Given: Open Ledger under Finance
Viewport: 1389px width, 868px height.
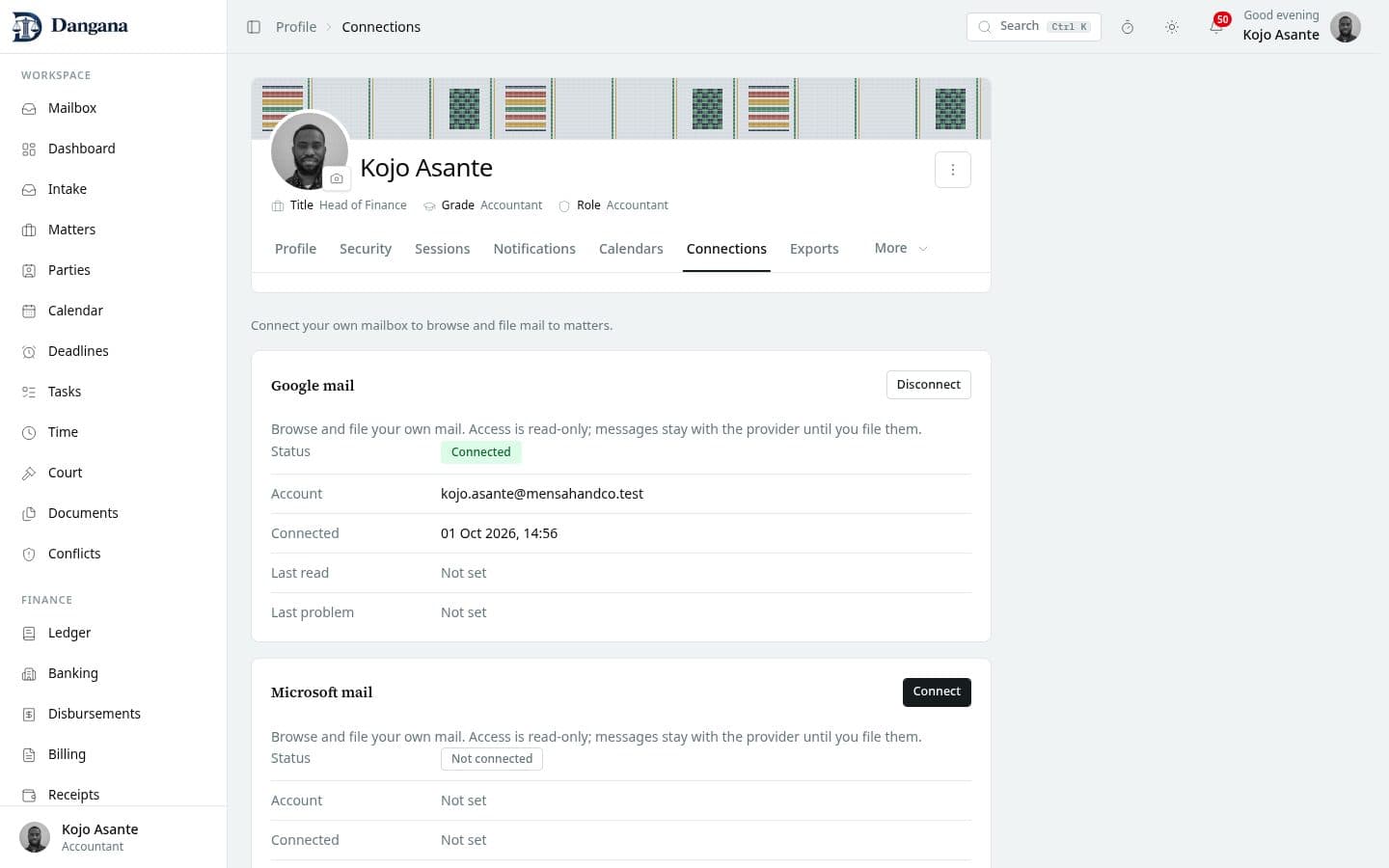Looking at the screenshot, I should (x=114, y=633).
